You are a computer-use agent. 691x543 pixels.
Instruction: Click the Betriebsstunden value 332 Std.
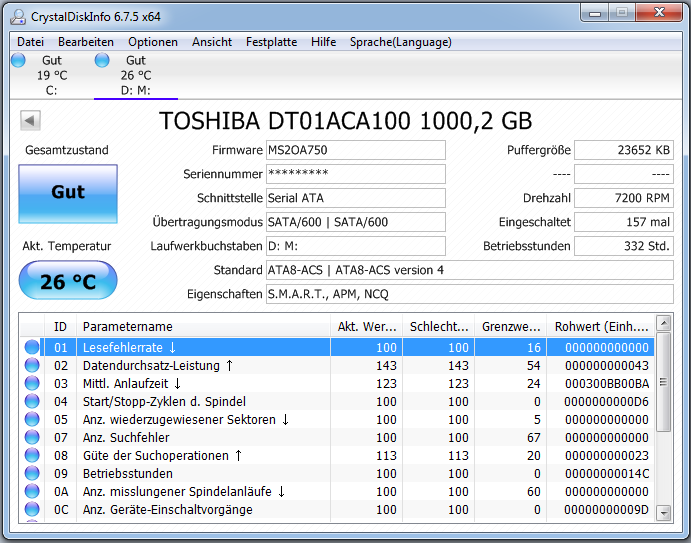624,246
